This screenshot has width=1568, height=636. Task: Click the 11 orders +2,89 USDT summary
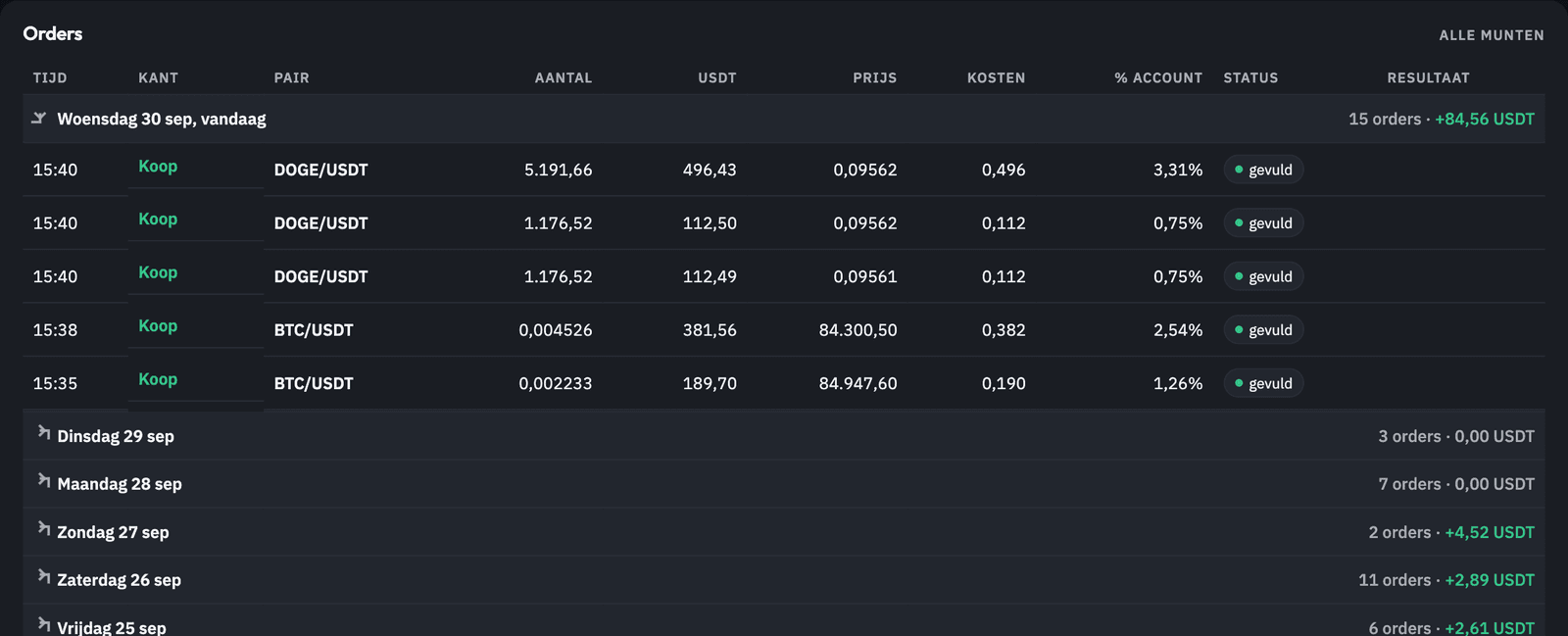pyautogui.click(x=1446, y=580)
